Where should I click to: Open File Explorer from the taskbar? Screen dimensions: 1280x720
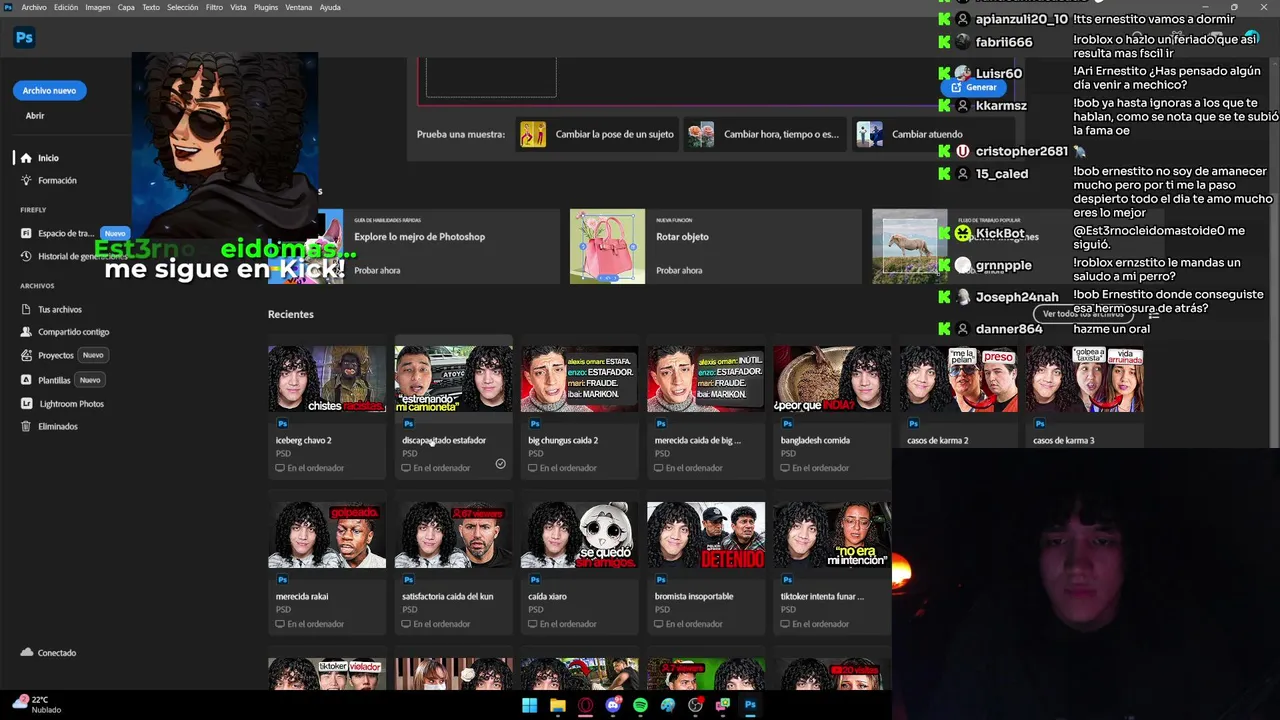click(558, 705)
